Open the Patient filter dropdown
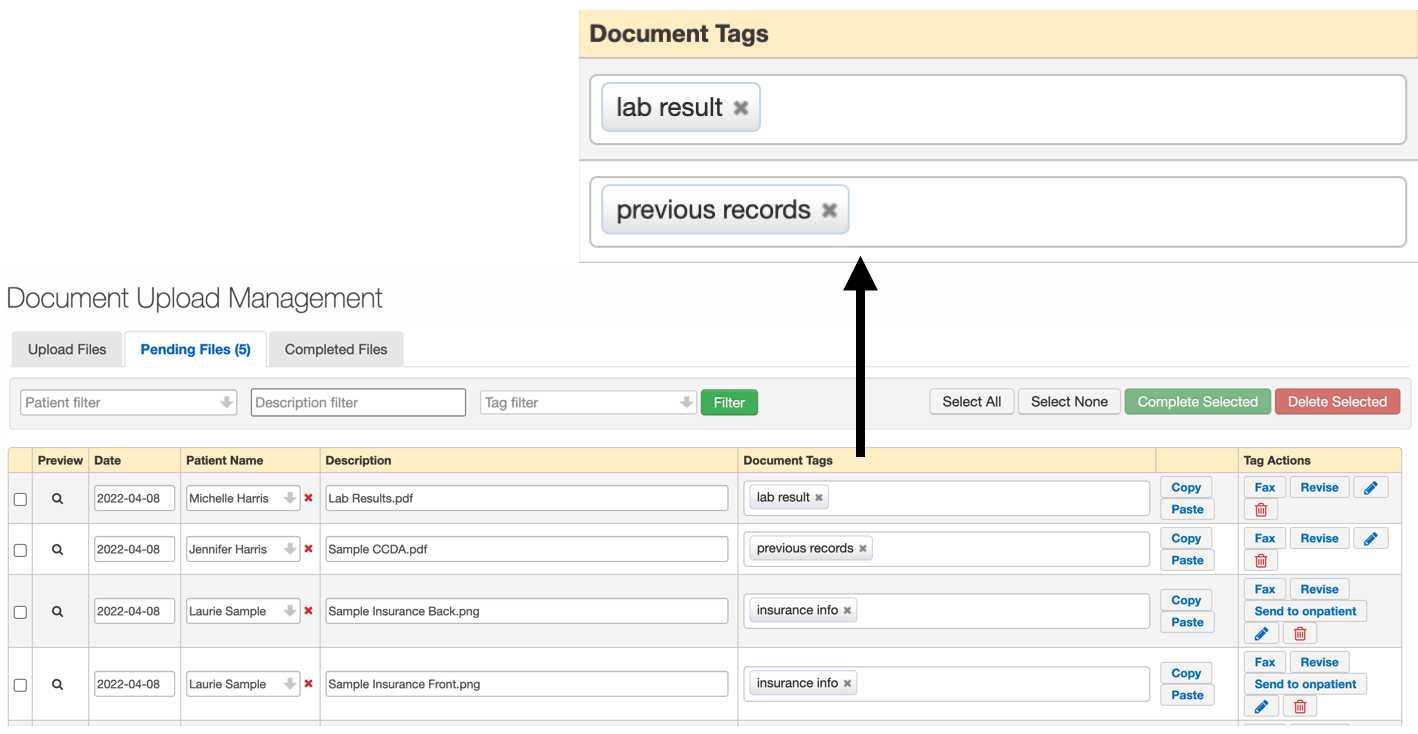Viewport: 1418px width, 734px height. point(128,402)
